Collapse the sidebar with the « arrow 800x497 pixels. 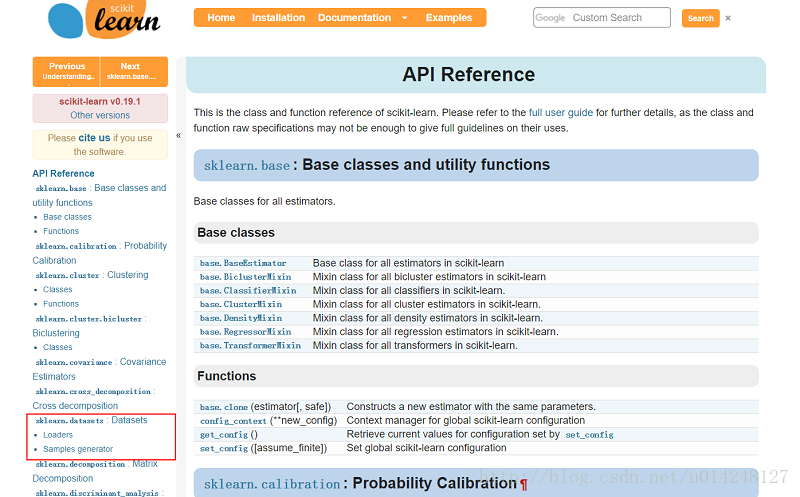pos(179,135)
